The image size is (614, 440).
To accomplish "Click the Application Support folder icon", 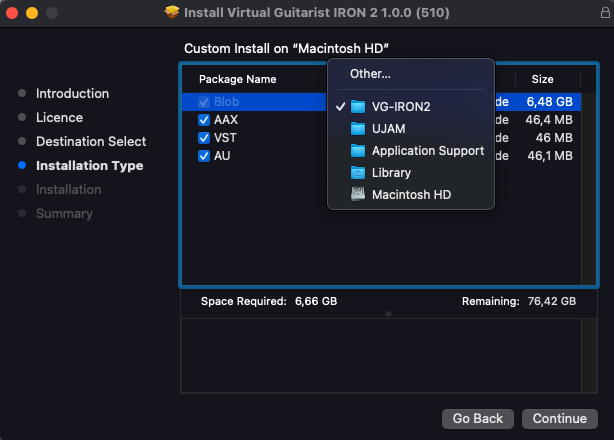I will coord(359,151).
